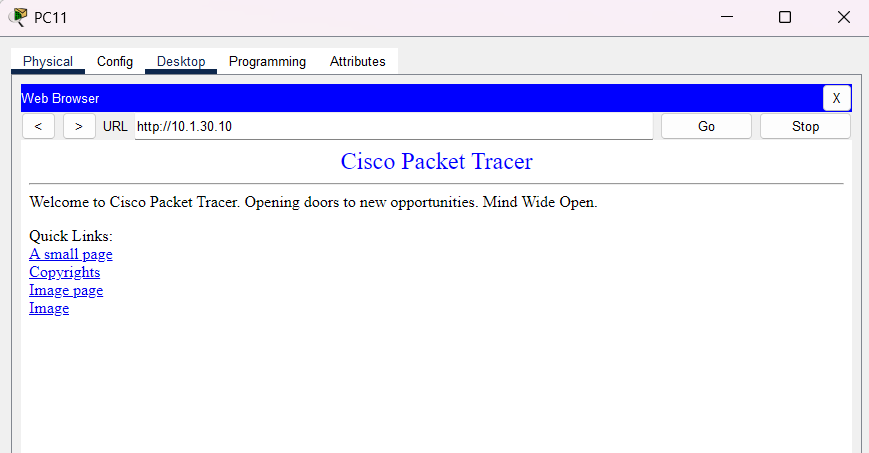This screenshot has width=869, height=453.
Task: Click the 'URL' label
Action: coord(115,126)
